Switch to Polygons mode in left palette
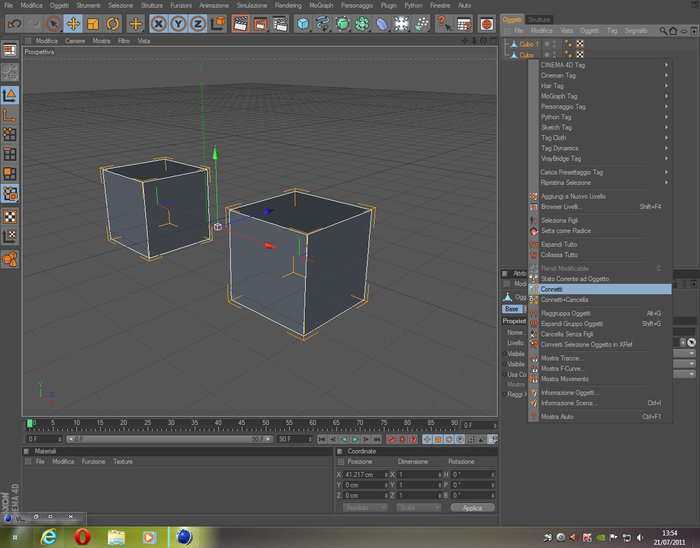 pos(10,174)
